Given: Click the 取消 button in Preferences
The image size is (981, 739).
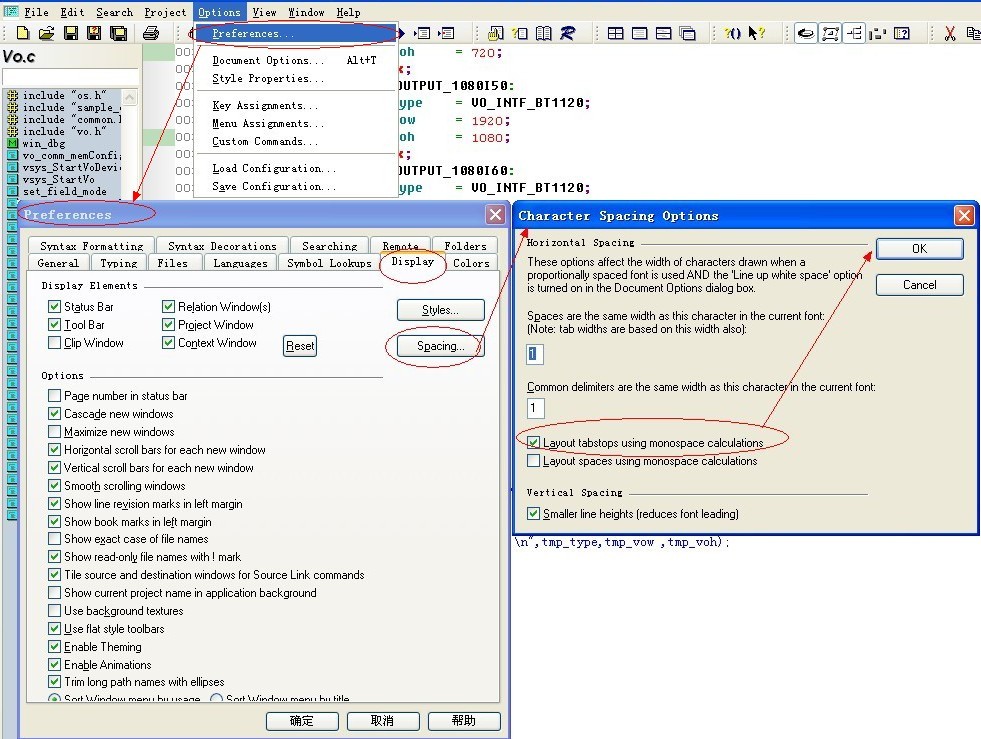Looking at the screenshot, I should tap(382, 721).
